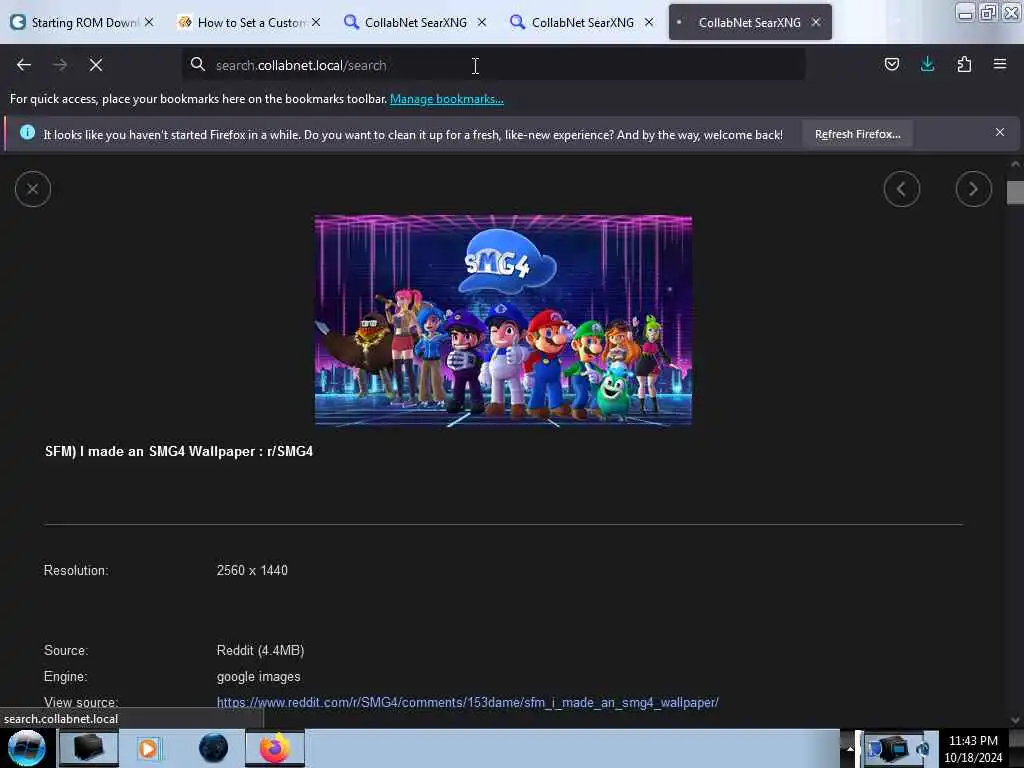Image resolution: width=1024 pixels, height=768 pixels.
Task: Open the reddit.com view source link
Action: tap(468, 703)
